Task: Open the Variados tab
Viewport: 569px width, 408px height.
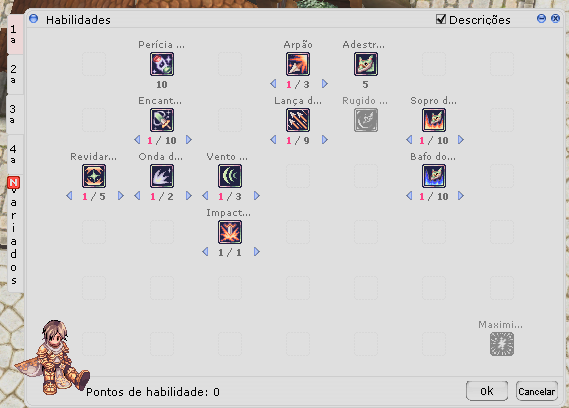Action: tap(14, 233)
